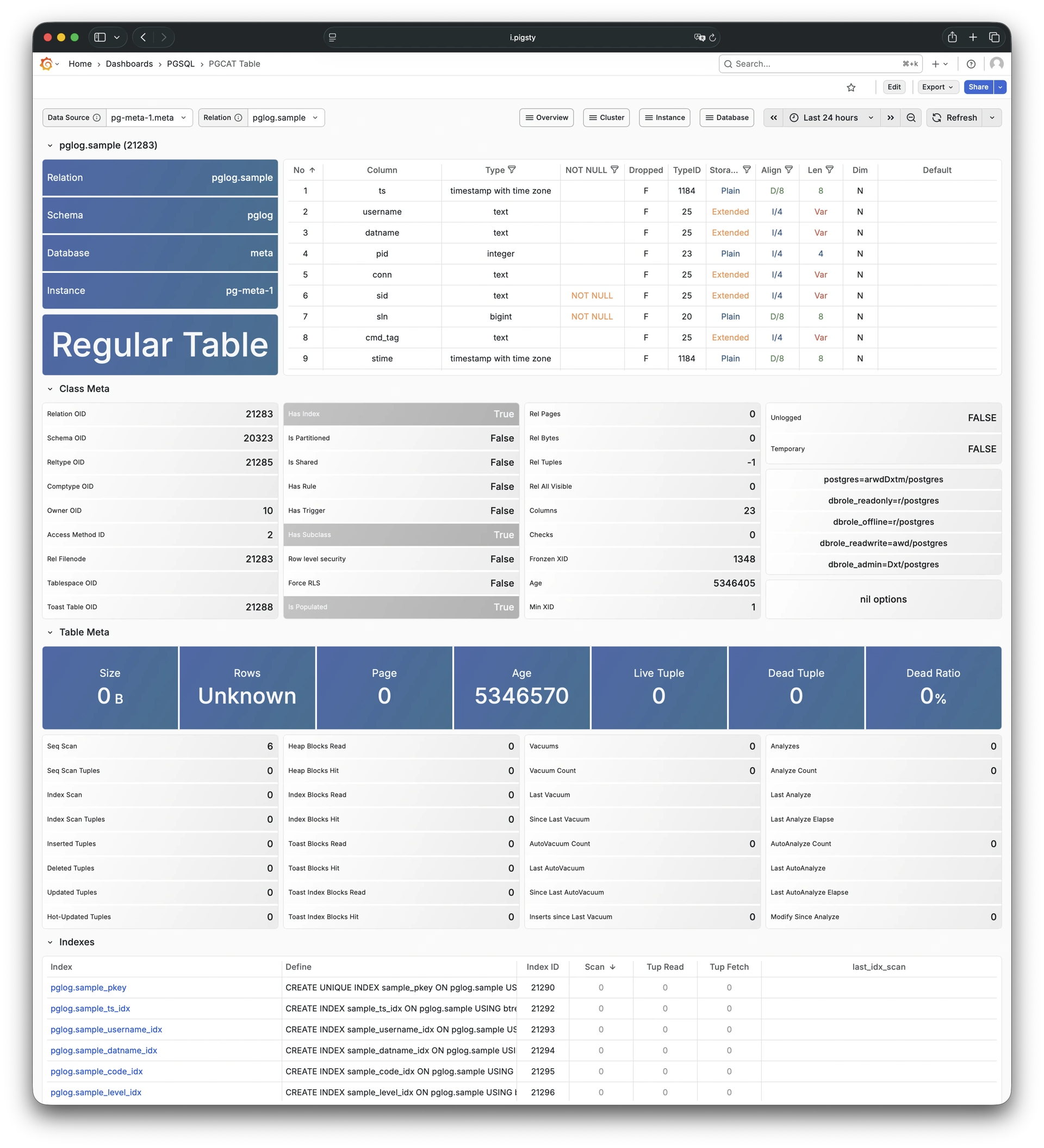This screenshot has height=1148, width=1044.
Task: Open the Grafana logo menu
Action: click(47, 64)
